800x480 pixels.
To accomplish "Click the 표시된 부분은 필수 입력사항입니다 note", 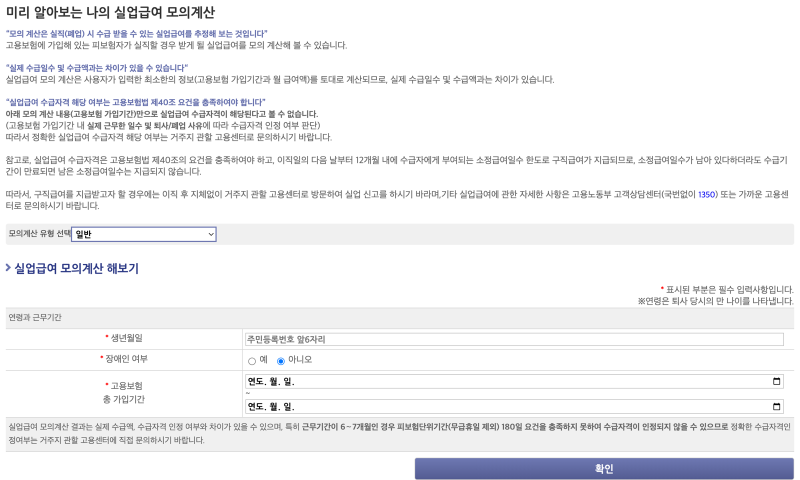I will 729,290.
